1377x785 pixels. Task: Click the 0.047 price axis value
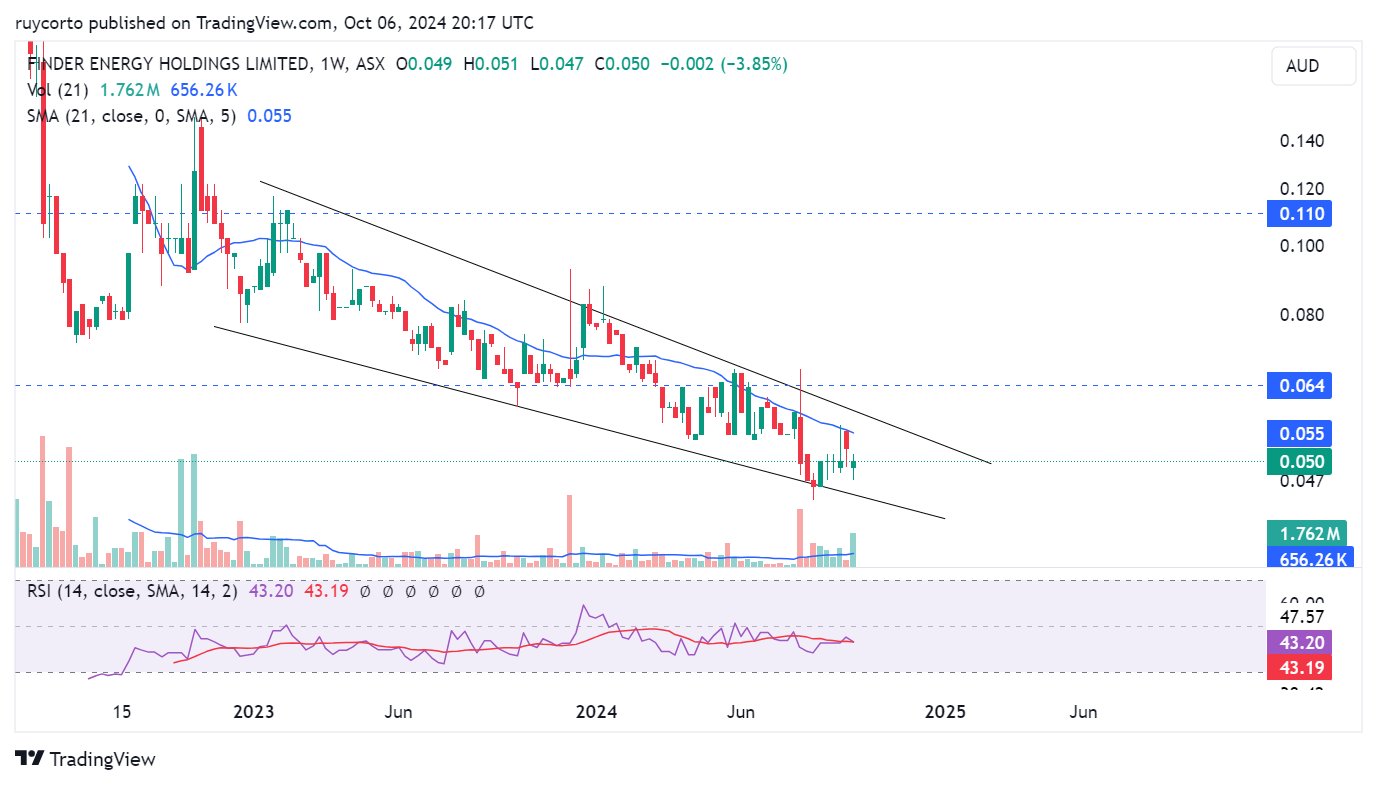coord(1302,481)
